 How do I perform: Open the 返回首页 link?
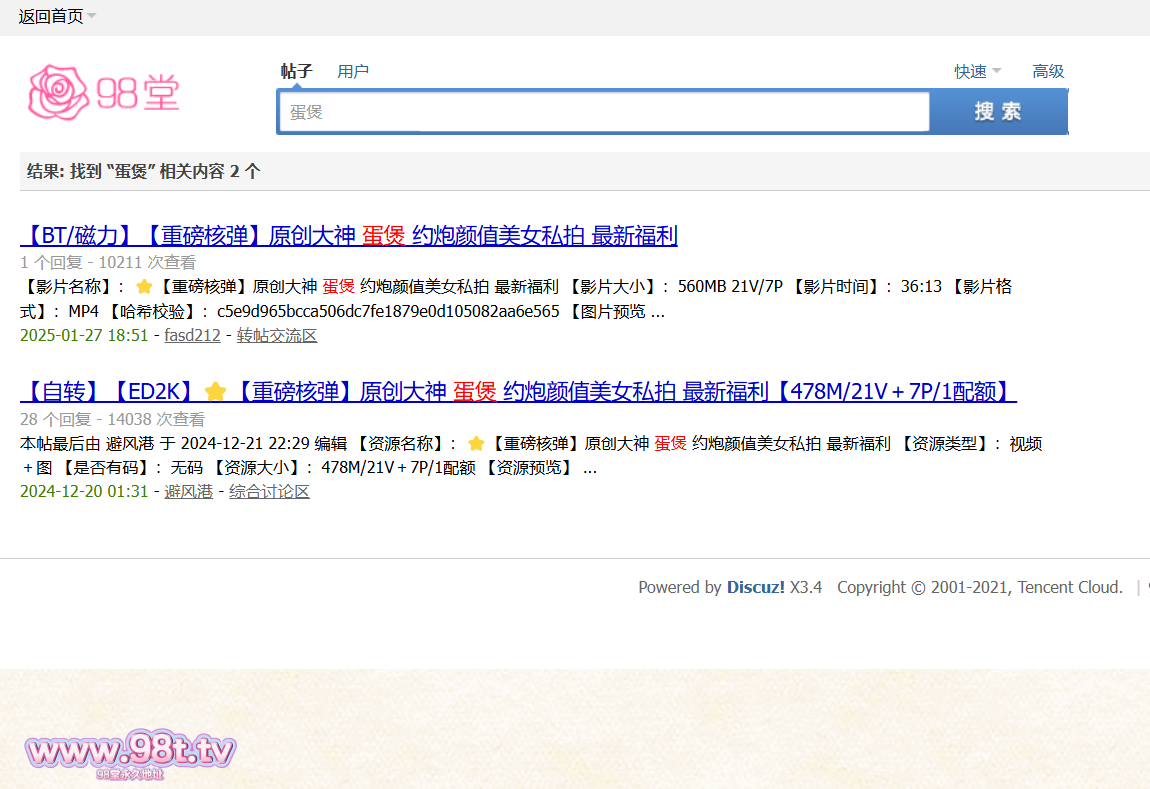(50, 16)
